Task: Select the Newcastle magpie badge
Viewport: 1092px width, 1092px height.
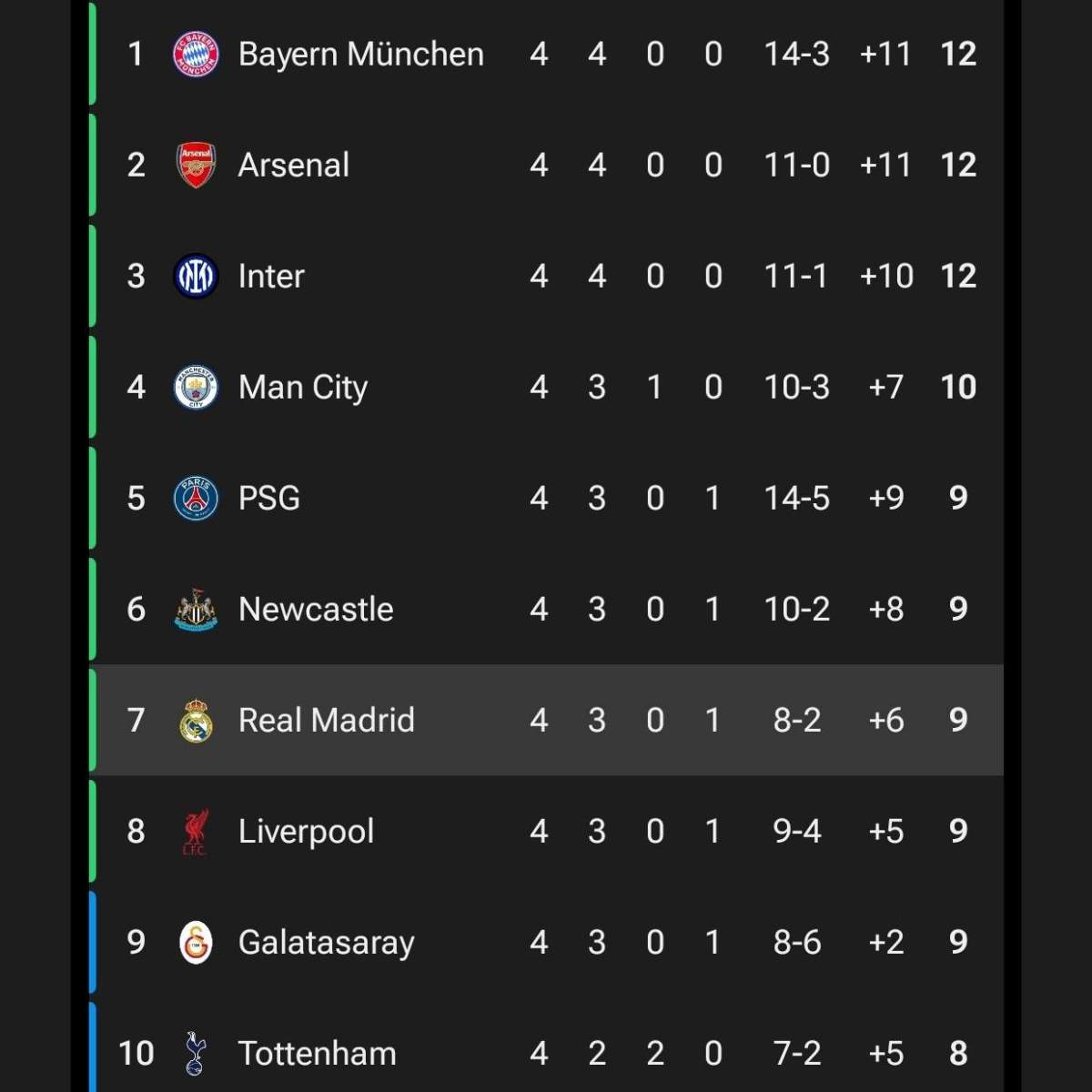Action: (195, 609)
